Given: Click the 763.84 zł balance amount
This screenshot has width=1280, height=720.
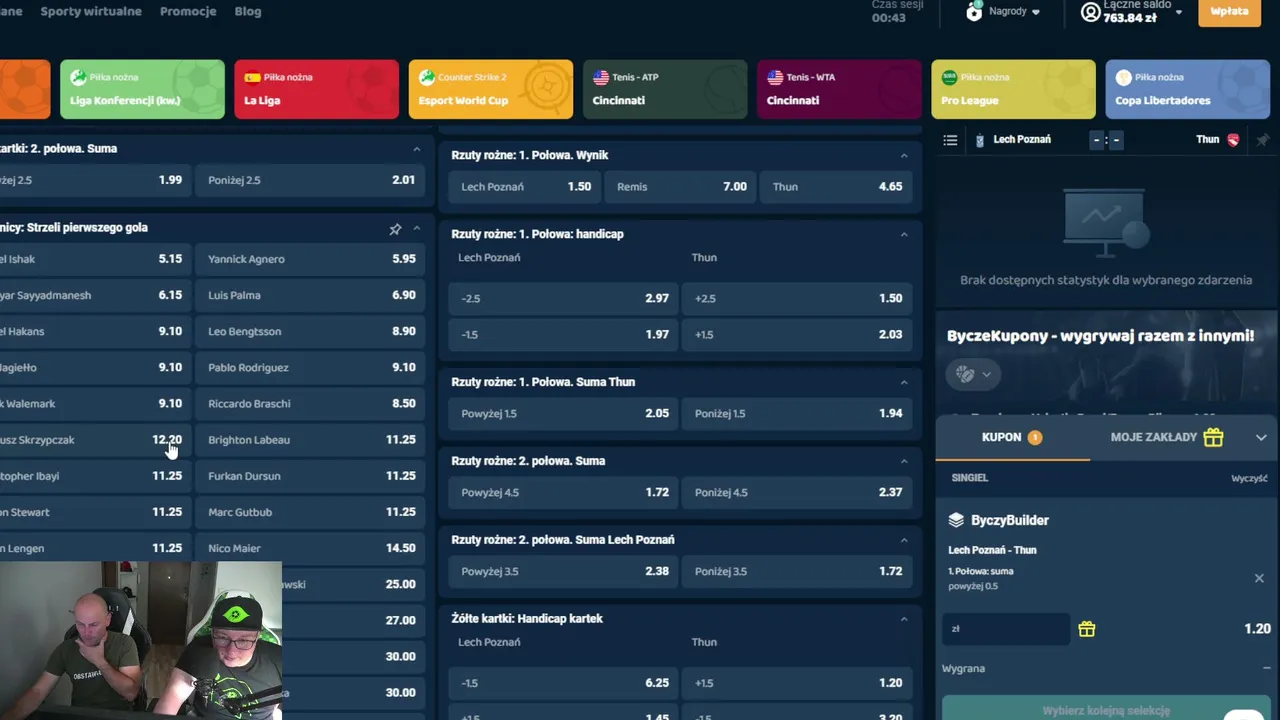Looking at the screenshot, I should [x=1130, y=18].
